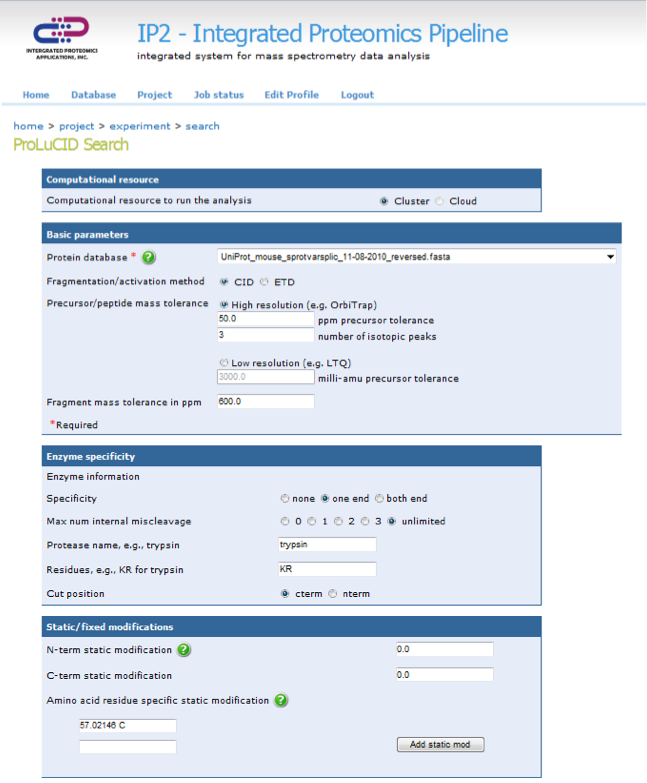Click the number of isotopic peaks field
The height and width of the screenshot is (783, 647).
(x=266, y=335)
